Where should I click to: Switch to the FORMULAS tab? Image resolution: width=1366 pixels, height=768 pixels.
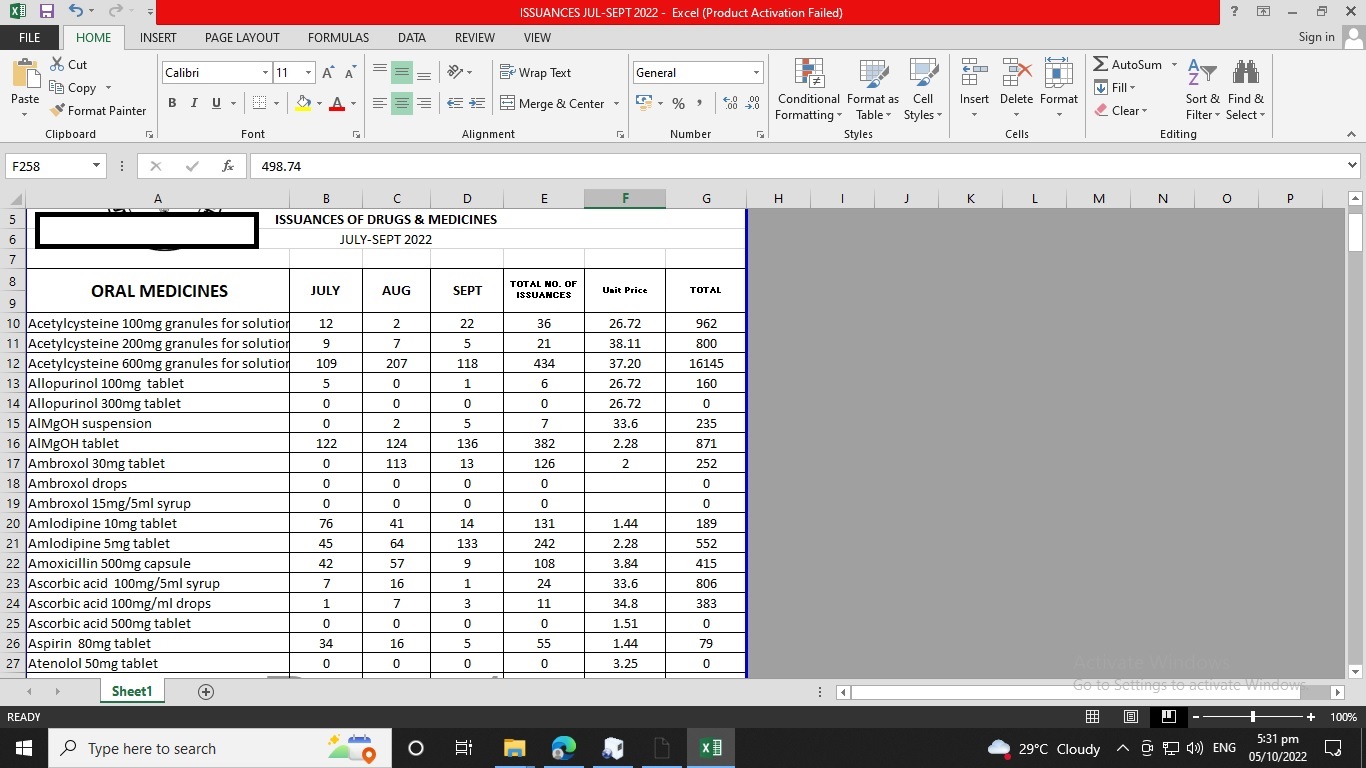338,37
